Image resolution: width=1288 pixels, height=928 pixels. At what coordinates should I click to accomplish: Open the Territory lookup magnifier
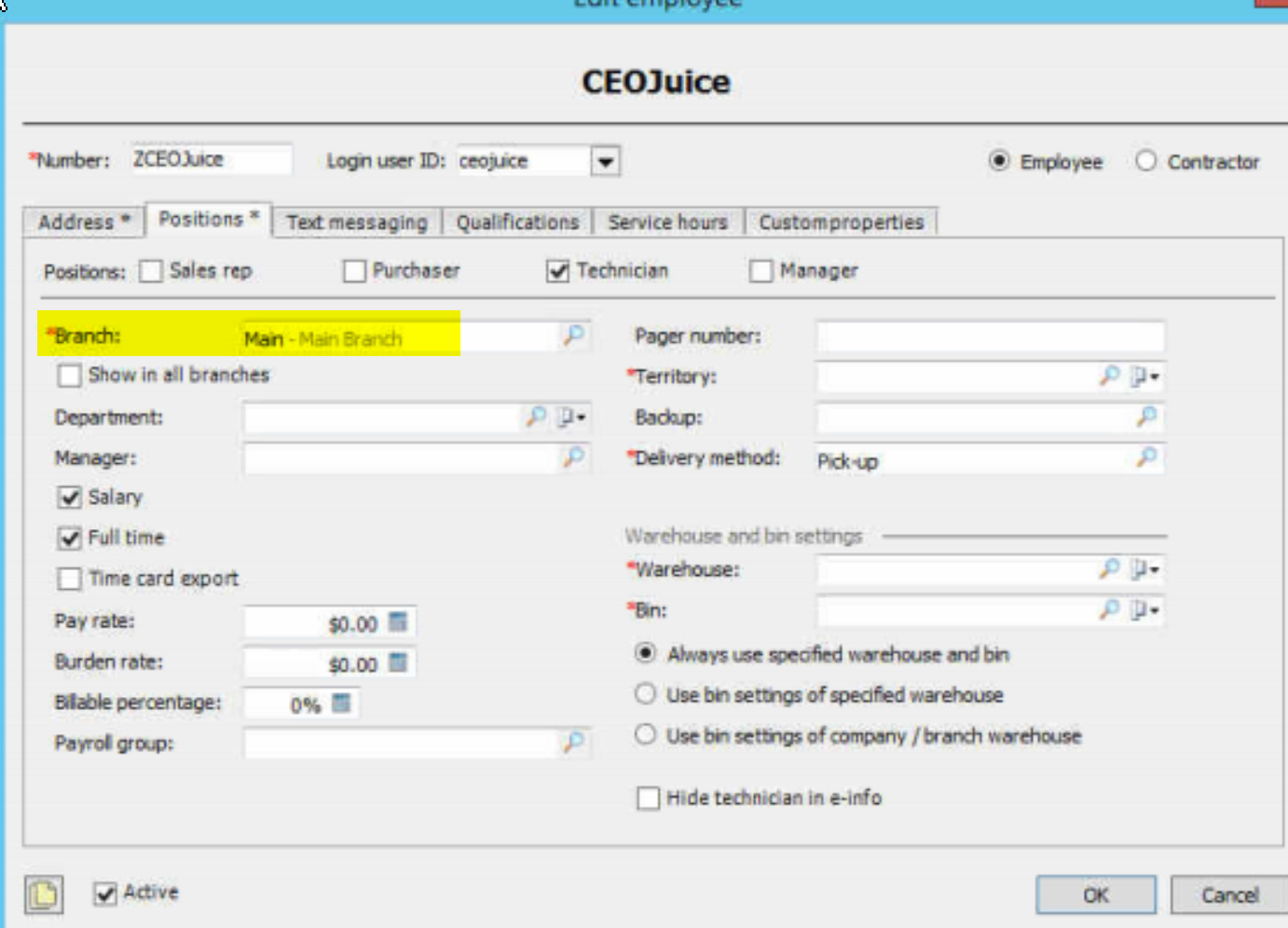[x=1109, y=375]
